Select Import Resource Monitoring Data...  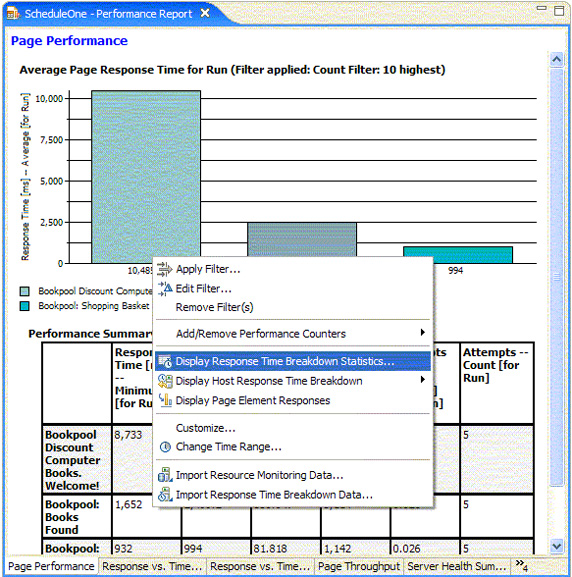[x=293, y=475]
